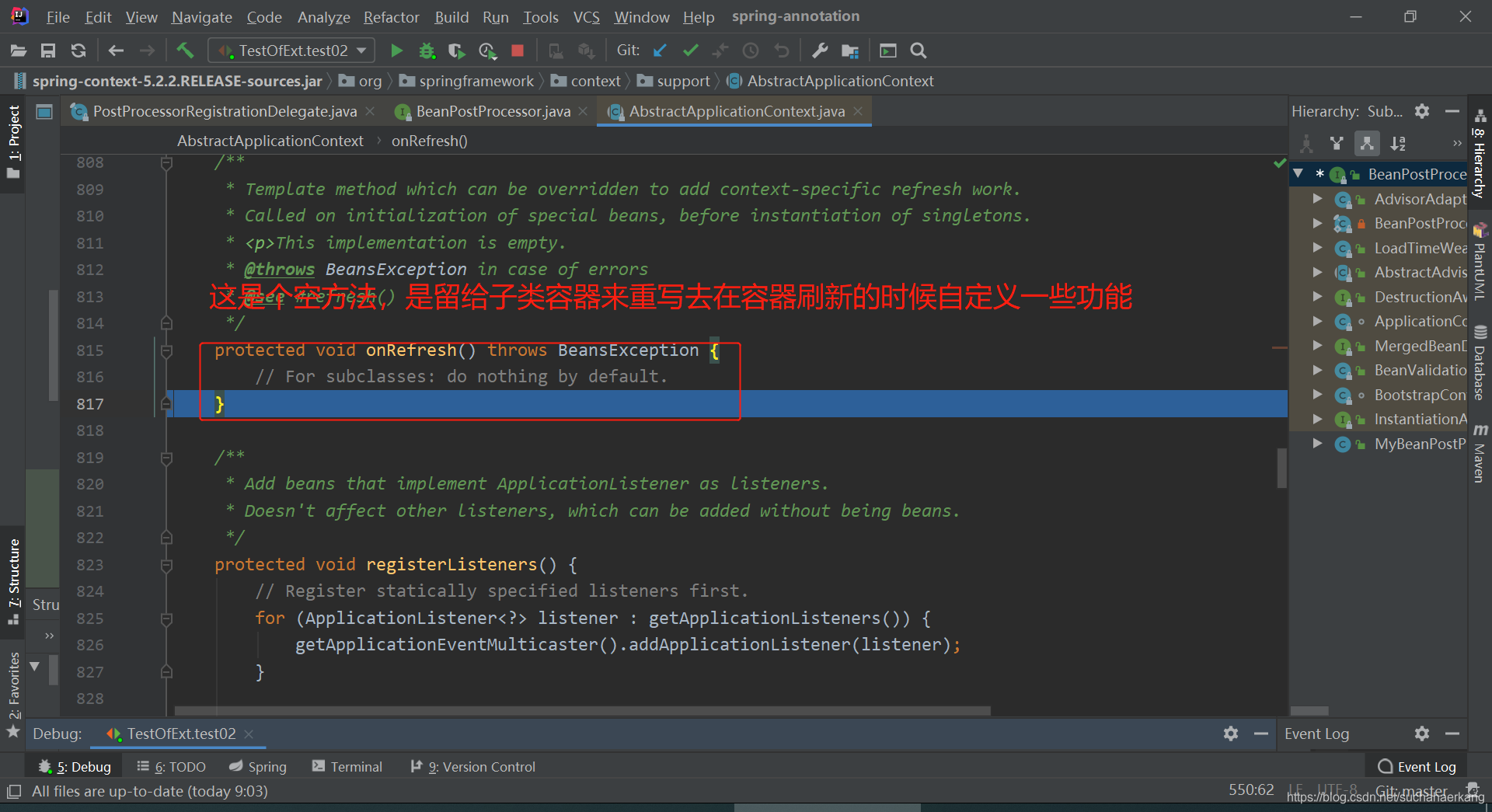Screen dimensions: 1492x812
Task: Open TestOfExt.test02 run configuration dropdown
Action: pyautogui.click(x=292, y=51)
